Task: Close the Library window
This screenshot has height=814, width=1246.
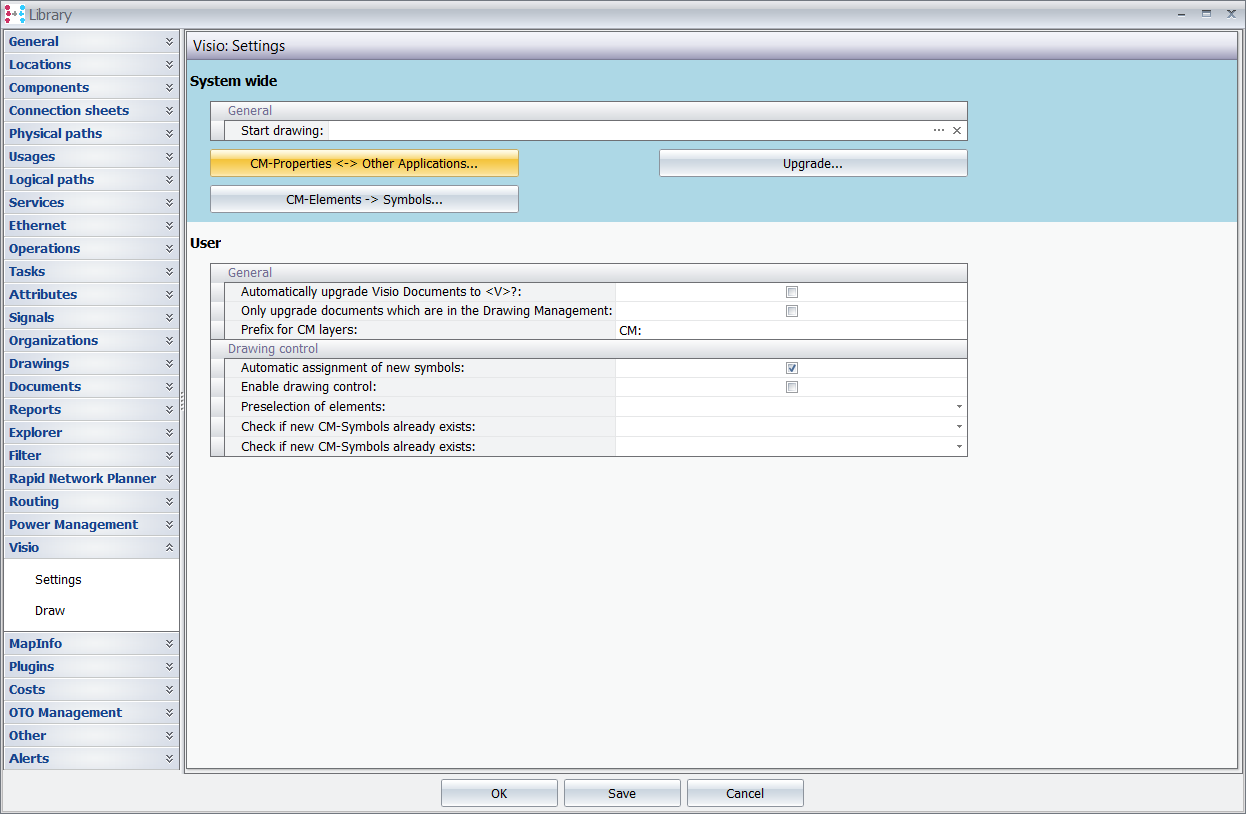Action: point(1231,14)
